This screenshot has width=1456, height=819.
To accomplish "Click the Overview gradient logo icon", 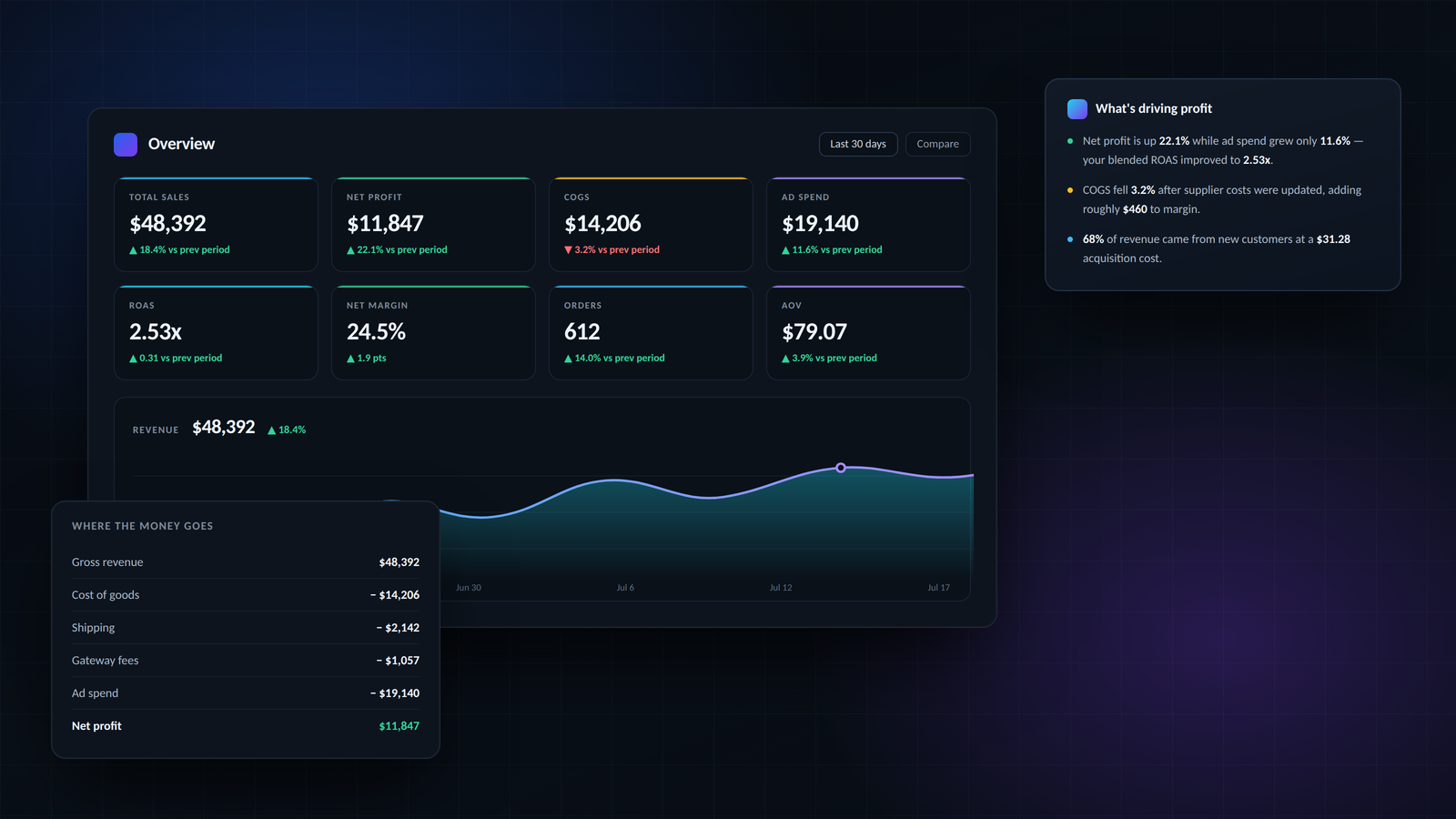I will pos(126,144).
